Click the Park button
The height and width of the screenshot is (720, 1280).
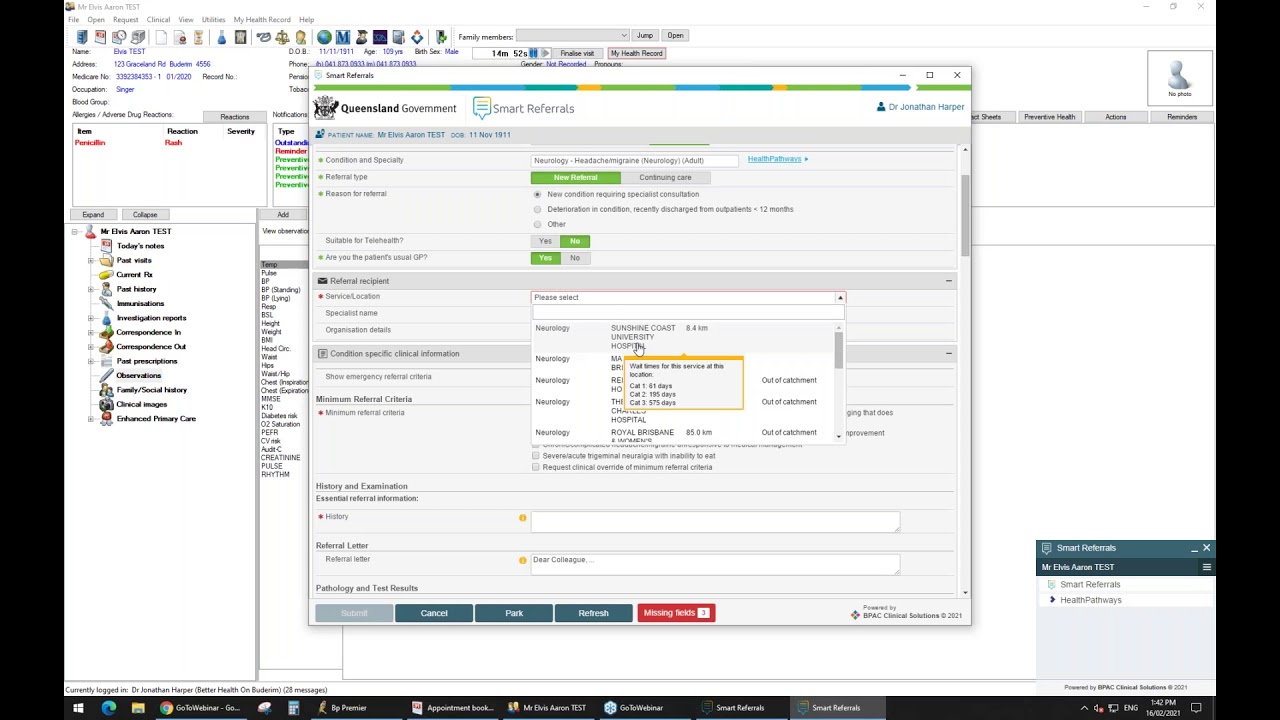point(514,613)
